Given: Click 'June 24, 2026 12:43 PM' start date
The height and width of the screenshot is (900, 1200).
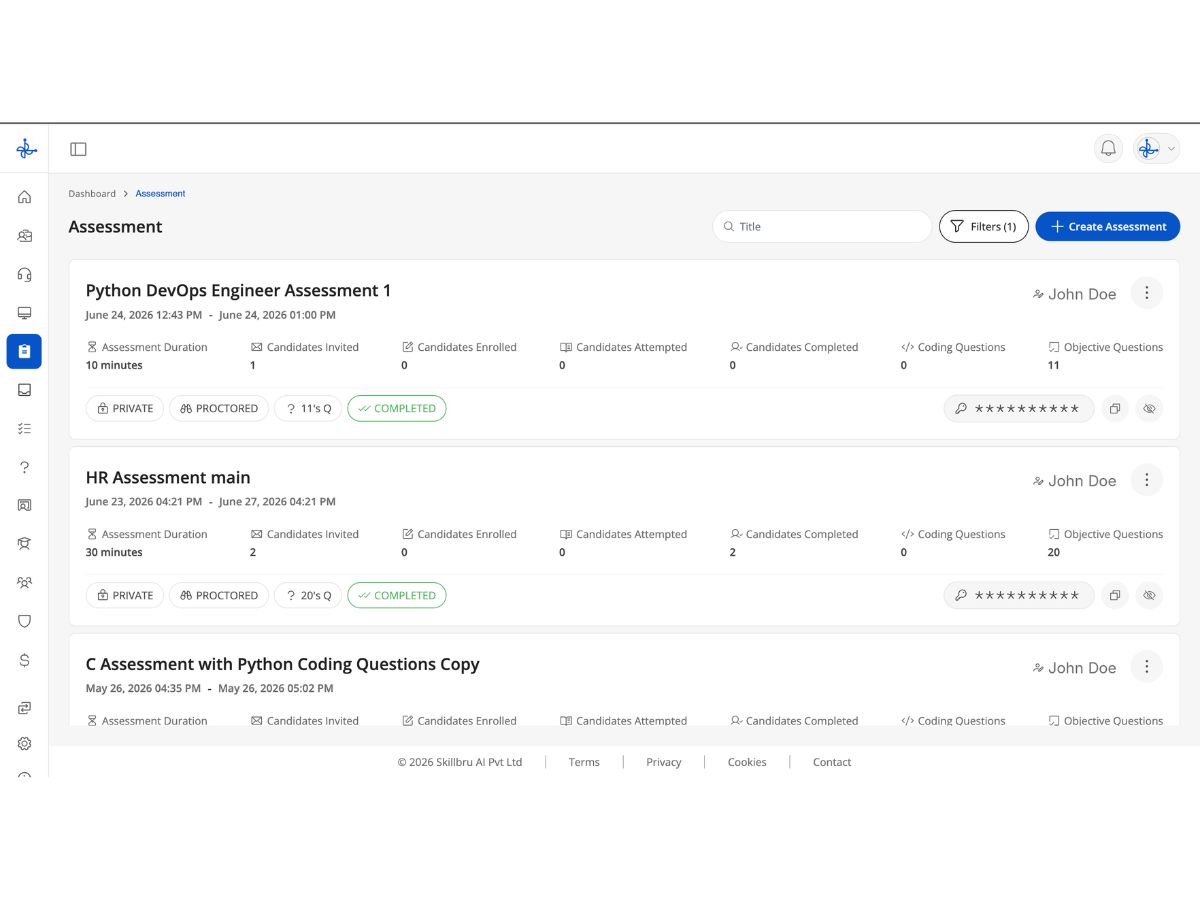Looking at the screenshot, I should tap(144, 315).
